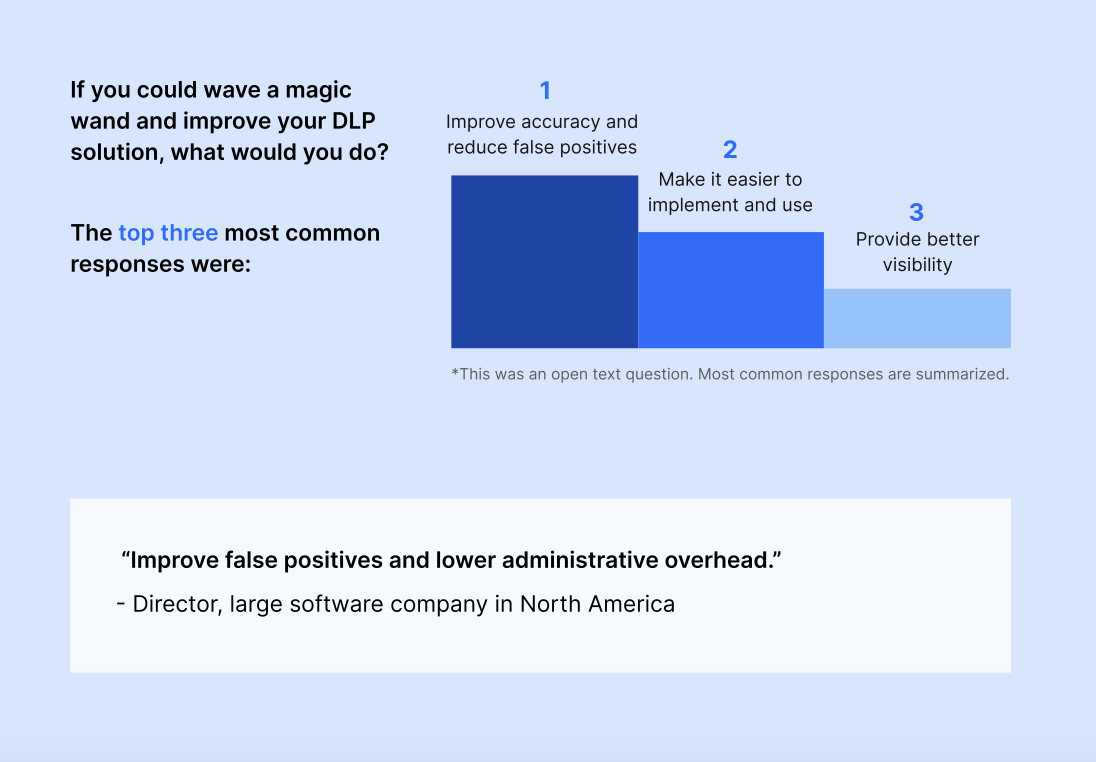Click the dark blue first-place bar
The image size is (1096, 762).
[x=545, y=261]
